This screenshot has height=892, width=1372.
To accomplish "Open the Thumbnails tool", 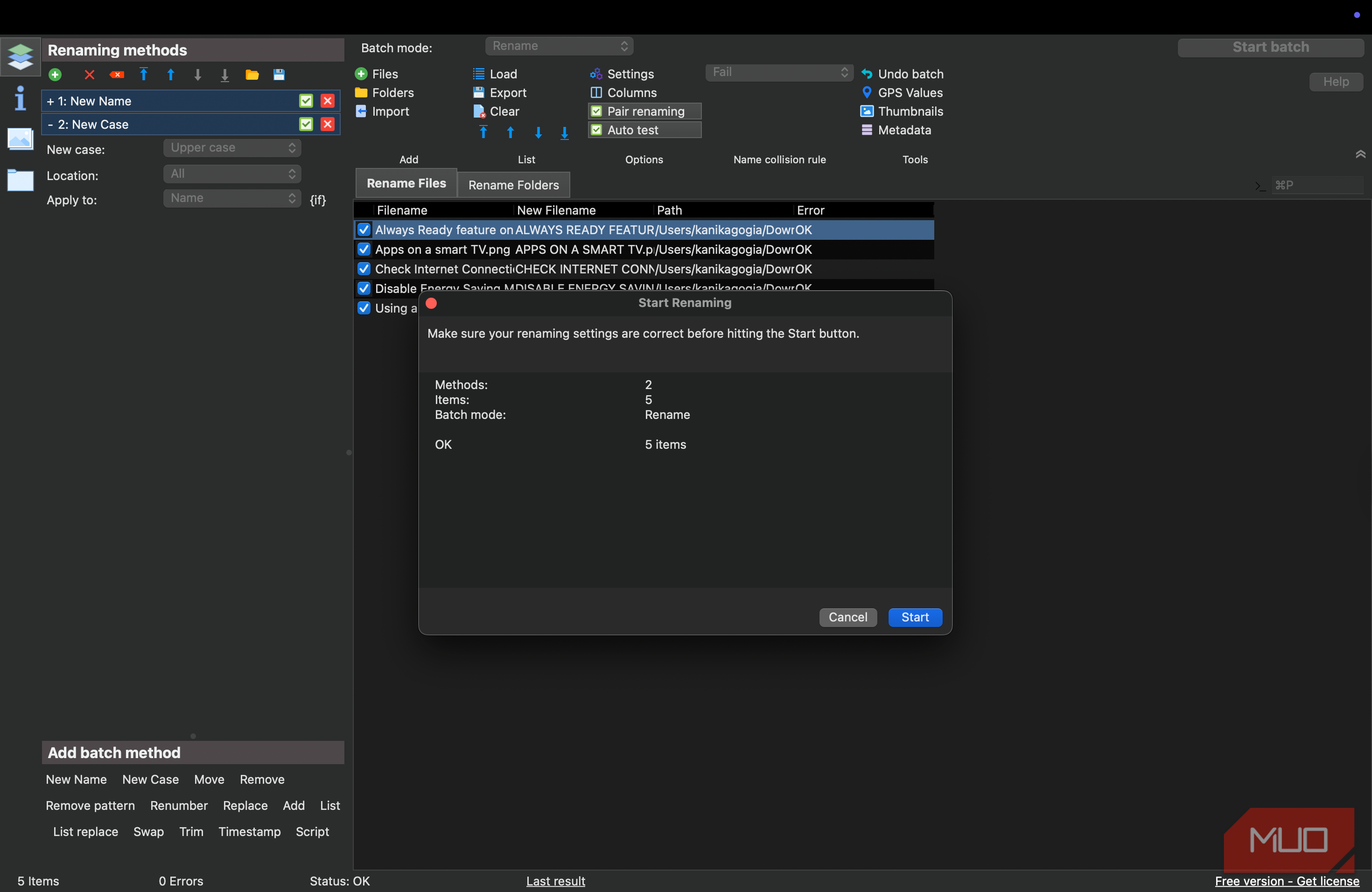I will [902, 111].
